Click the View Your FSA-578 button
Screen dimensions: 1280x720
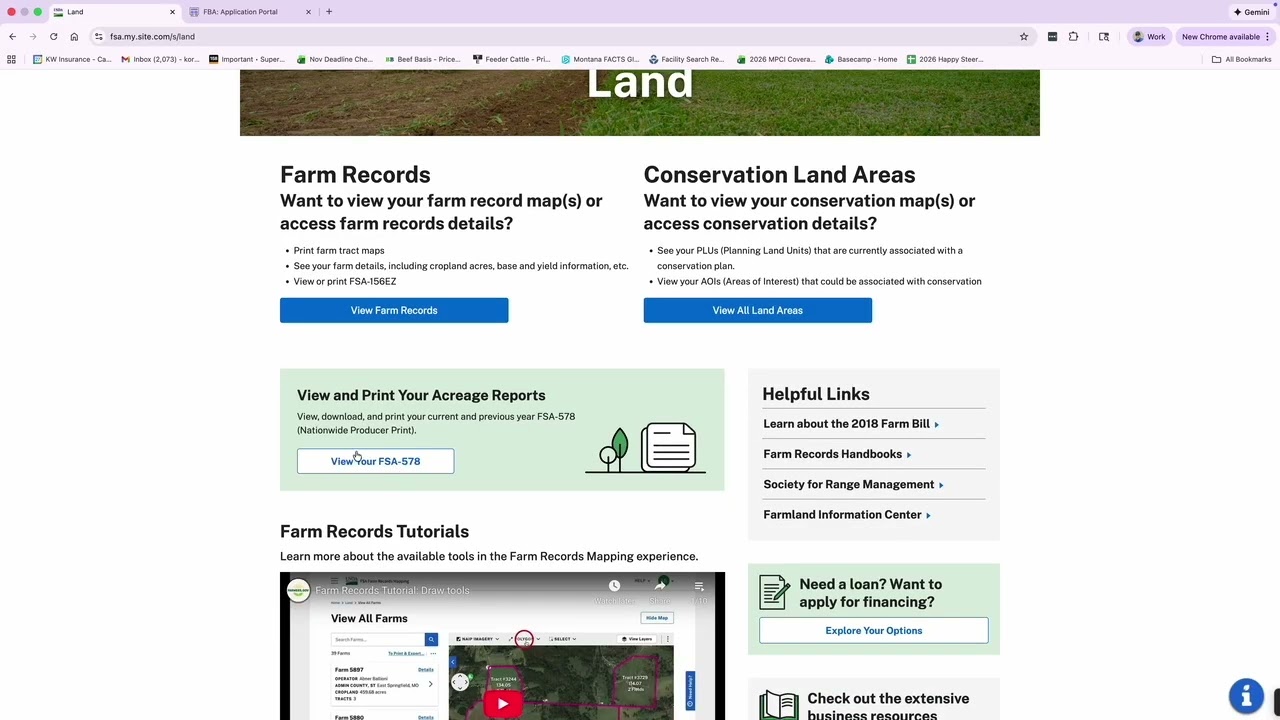pyautogui.click(x=375, y=461)
